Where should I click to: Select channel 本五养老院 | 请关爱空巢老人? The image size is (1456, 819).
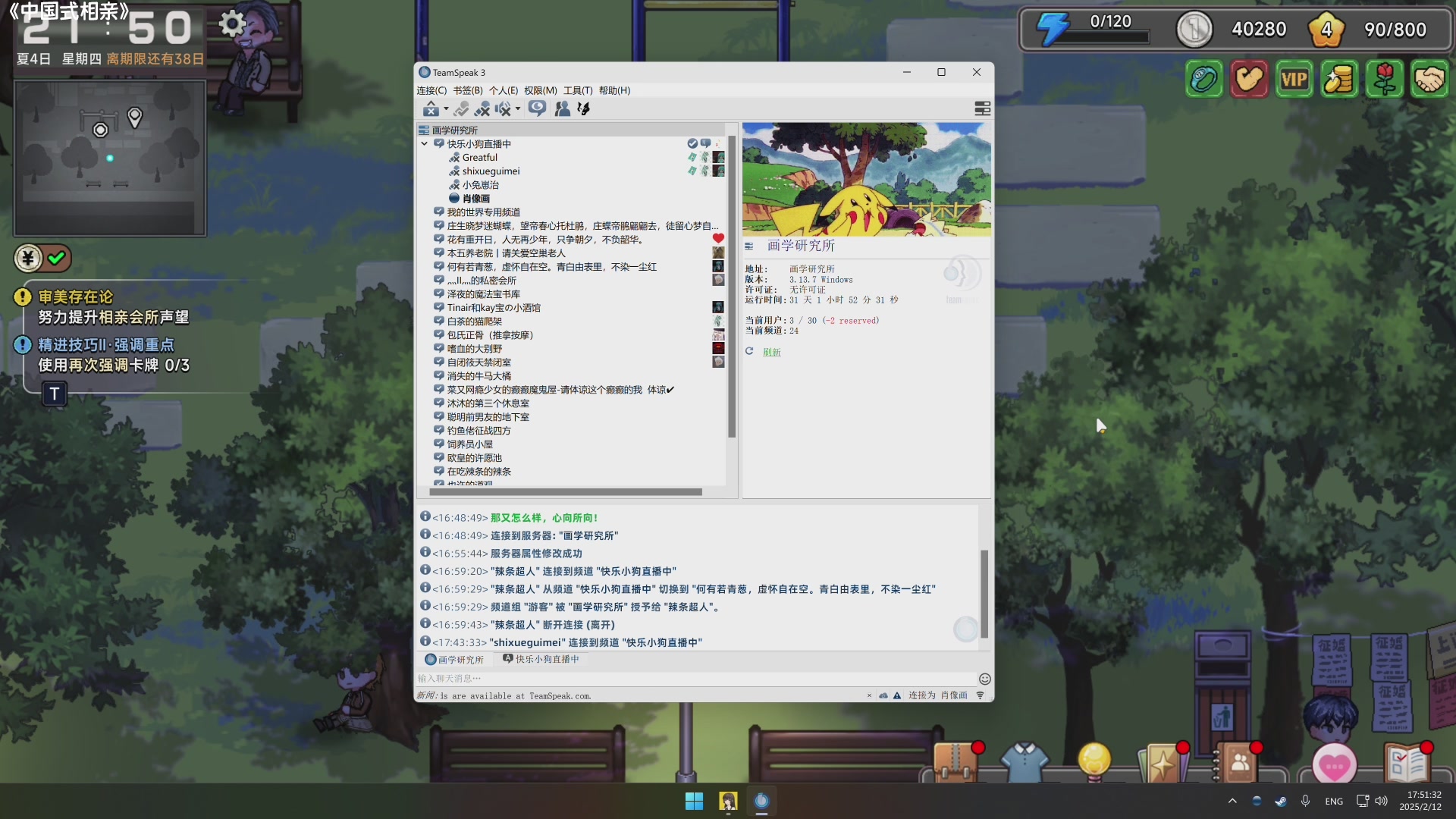[x=506, y=253]
